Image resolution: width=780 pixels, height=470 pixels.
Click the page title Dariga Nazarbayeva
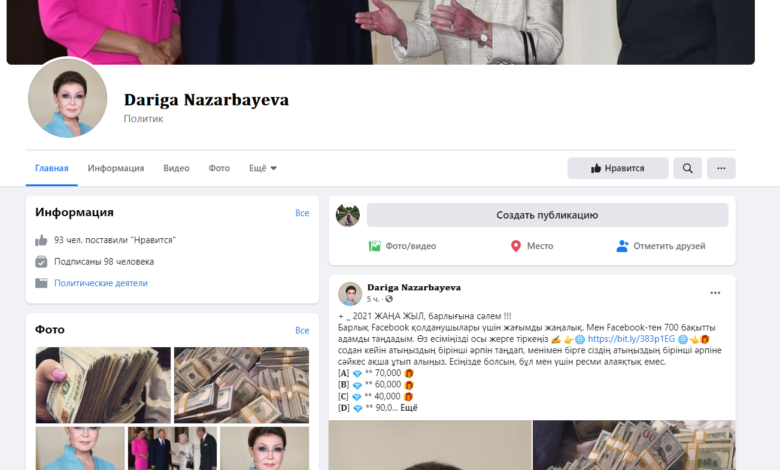pos(206,100)
